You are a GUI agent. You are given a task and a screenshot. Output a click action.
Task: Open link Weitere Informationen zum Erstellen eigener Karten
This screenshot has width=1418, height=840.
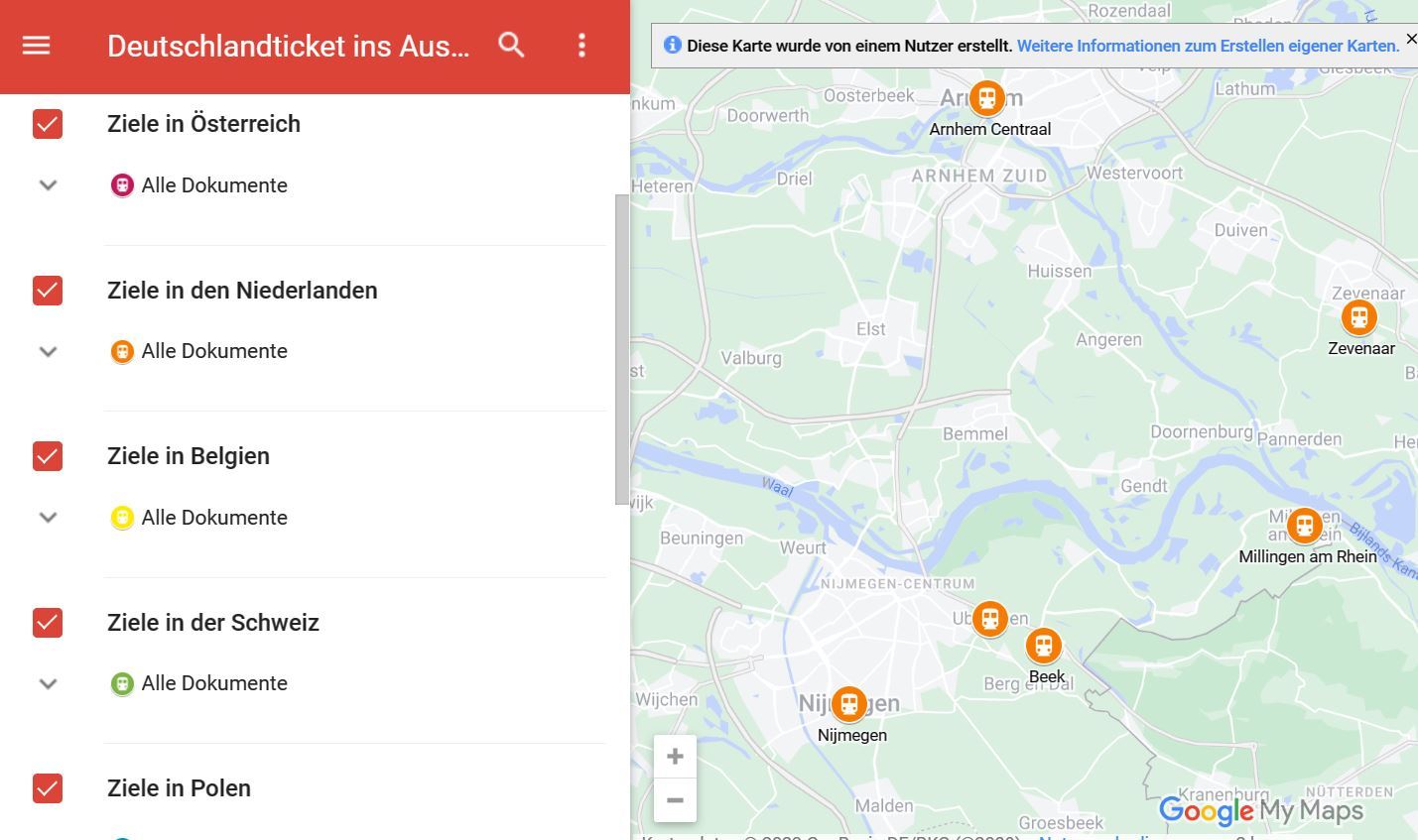coord(1208,46)
